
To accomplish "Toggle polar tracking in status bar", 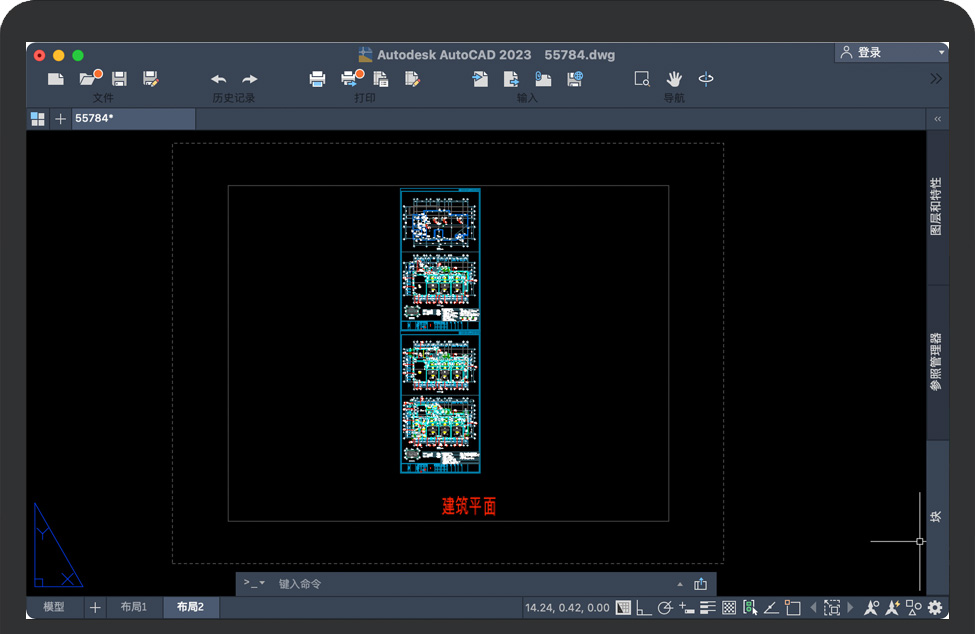I will (x=665, y=607).
